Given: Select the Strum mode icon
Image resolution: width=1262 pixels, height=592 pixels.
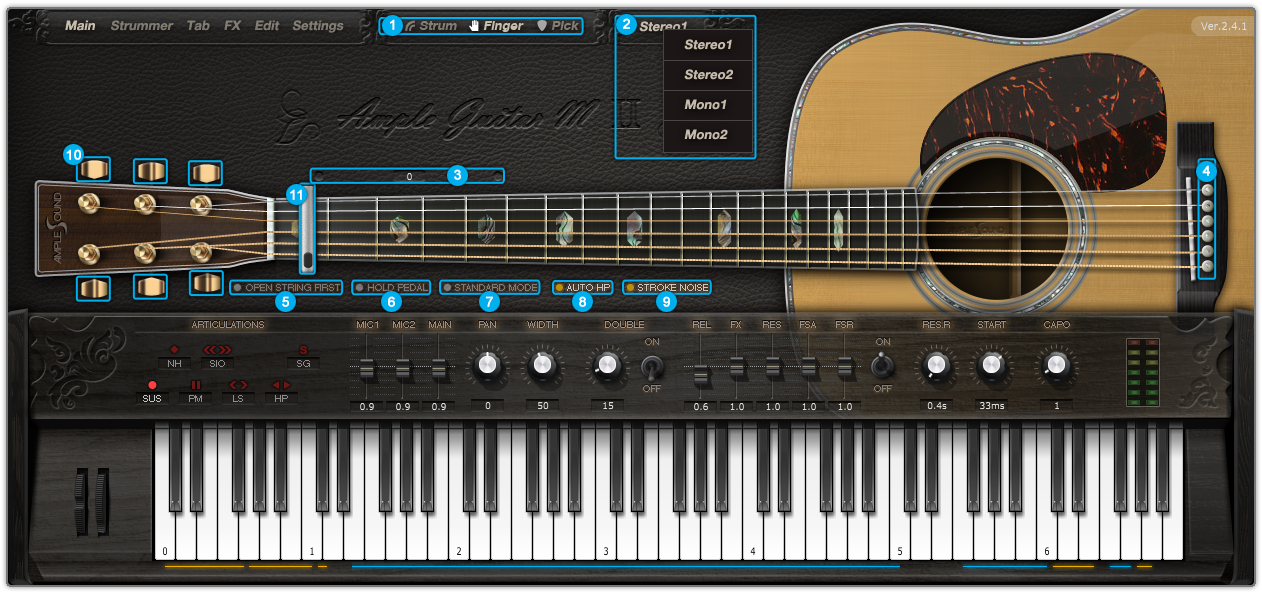Looking at the screenshot, I should (x=411, y=26).
